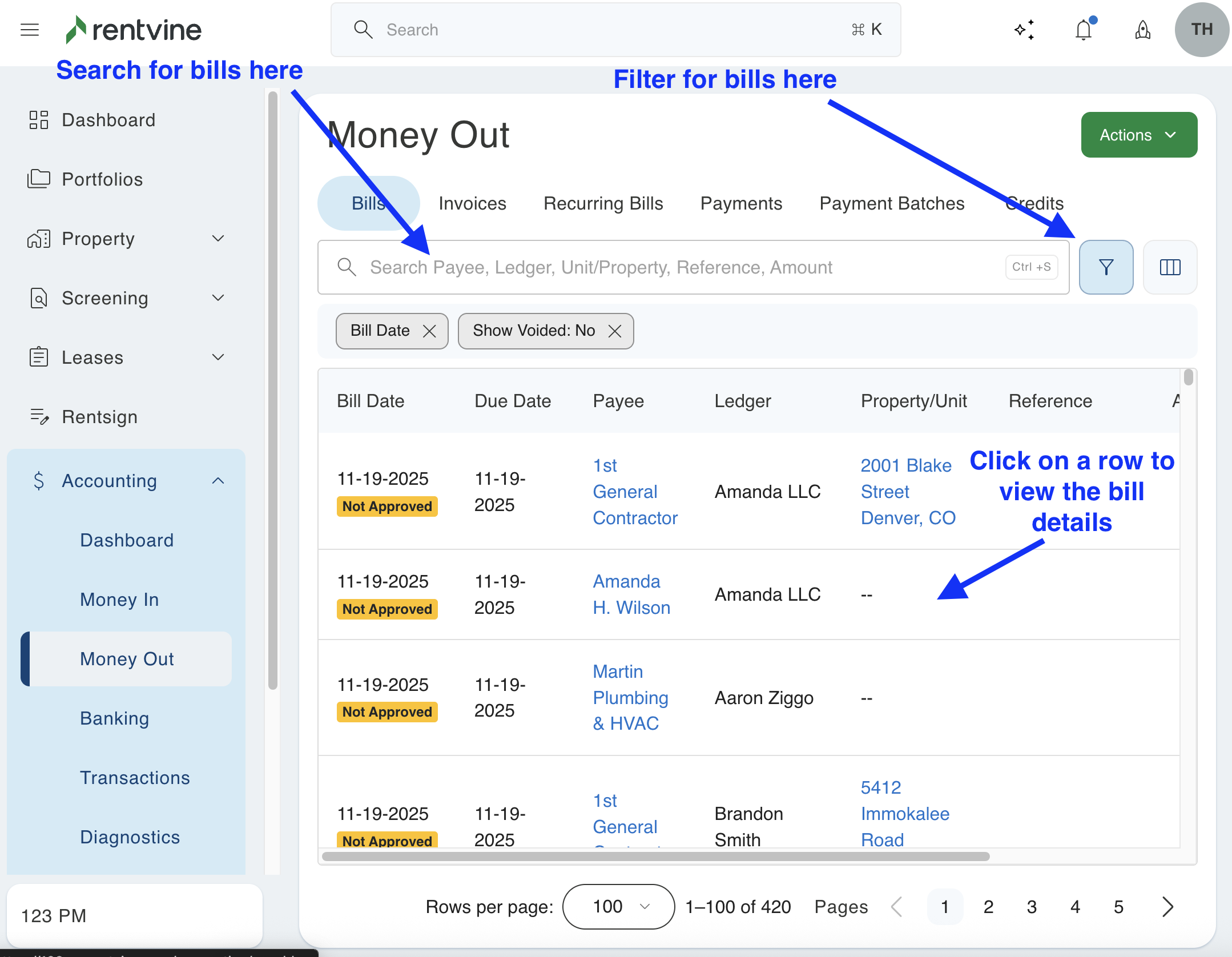Open the bills filter funnel button
This screenshot has width=1232, height=957.
pos(1106,267)
